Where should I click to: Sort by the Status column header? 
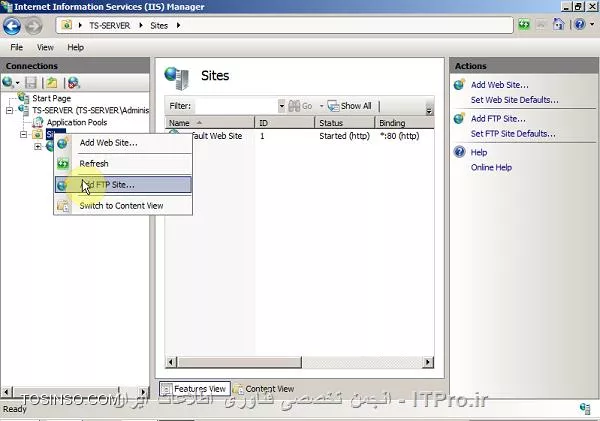tap(344, 123)
